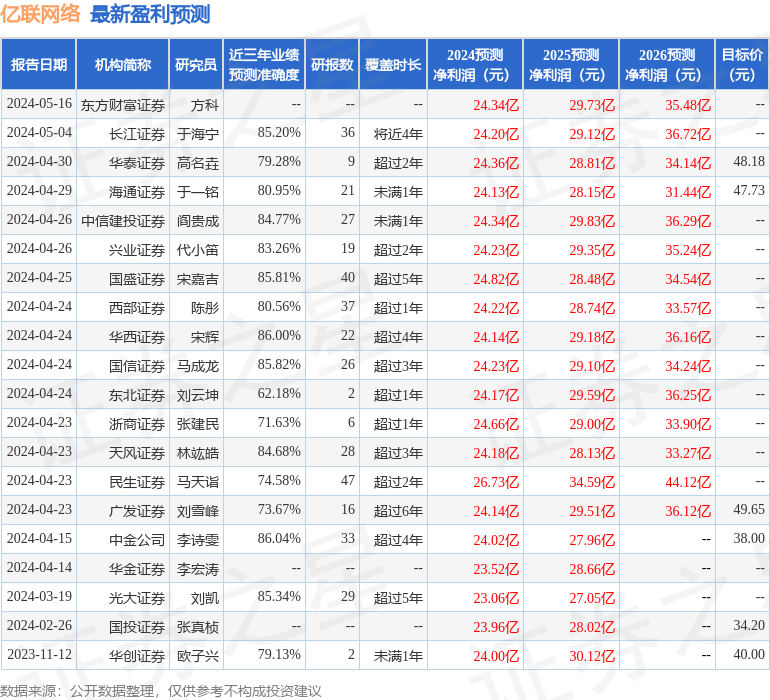Click the 研究员 column header

(196, 64)
